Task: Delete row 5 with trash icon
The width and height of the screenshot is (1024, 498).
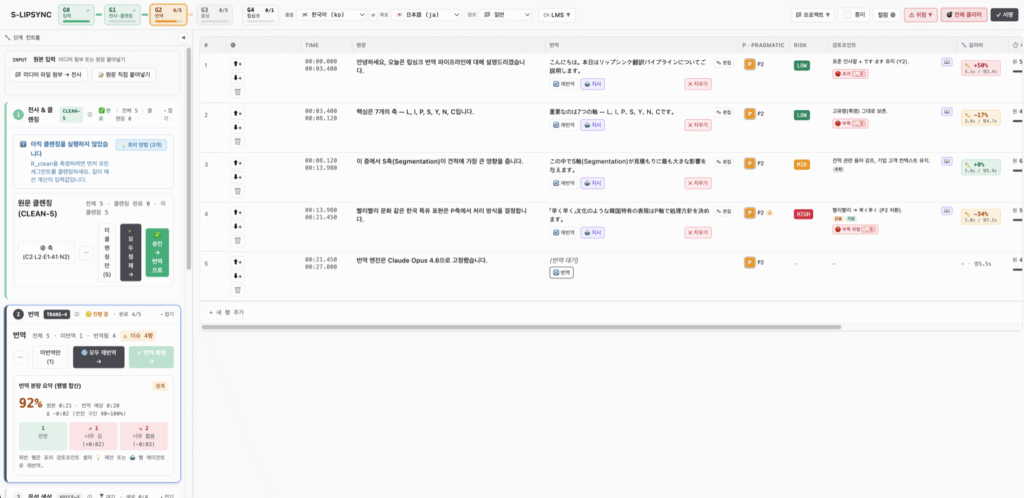Action: click(x=237, y=289)
